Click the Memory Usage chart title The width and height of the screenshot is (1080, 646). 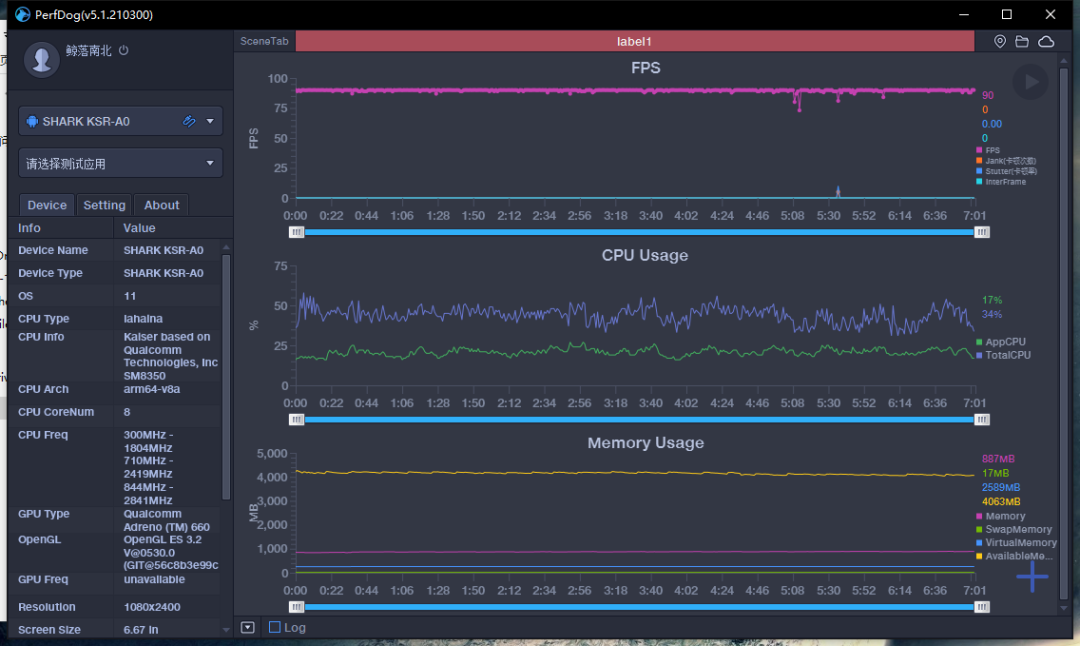(646, 443)
